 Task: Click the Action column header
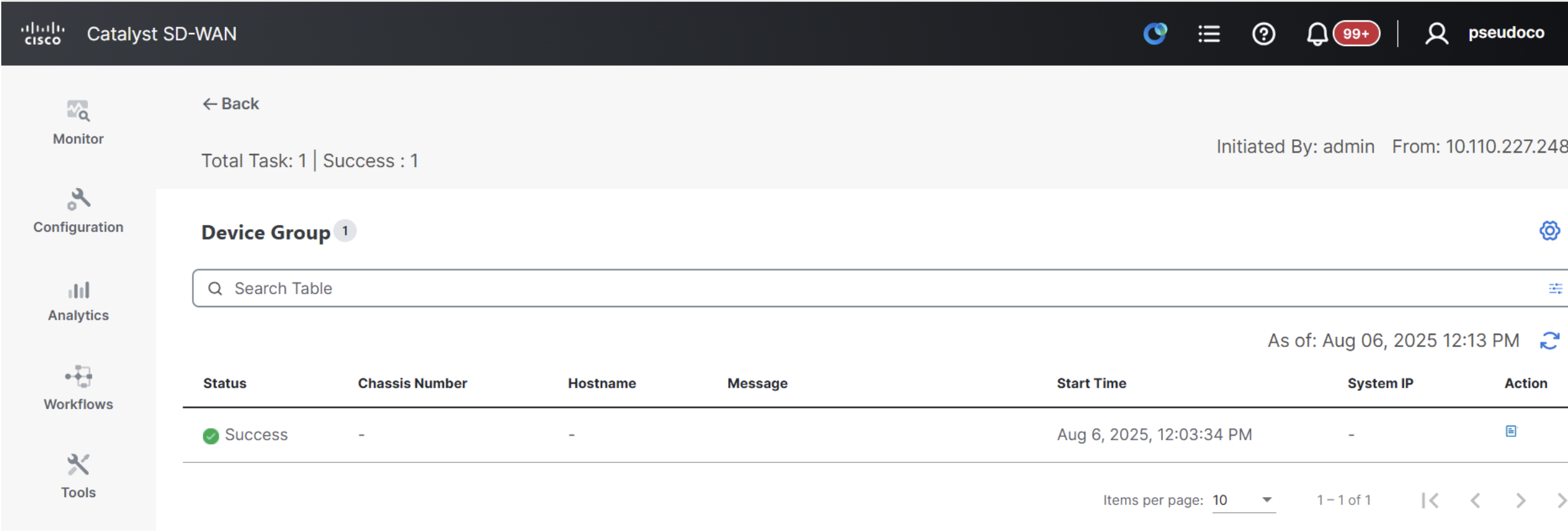pyautogui.click(x=1526, y=383)
